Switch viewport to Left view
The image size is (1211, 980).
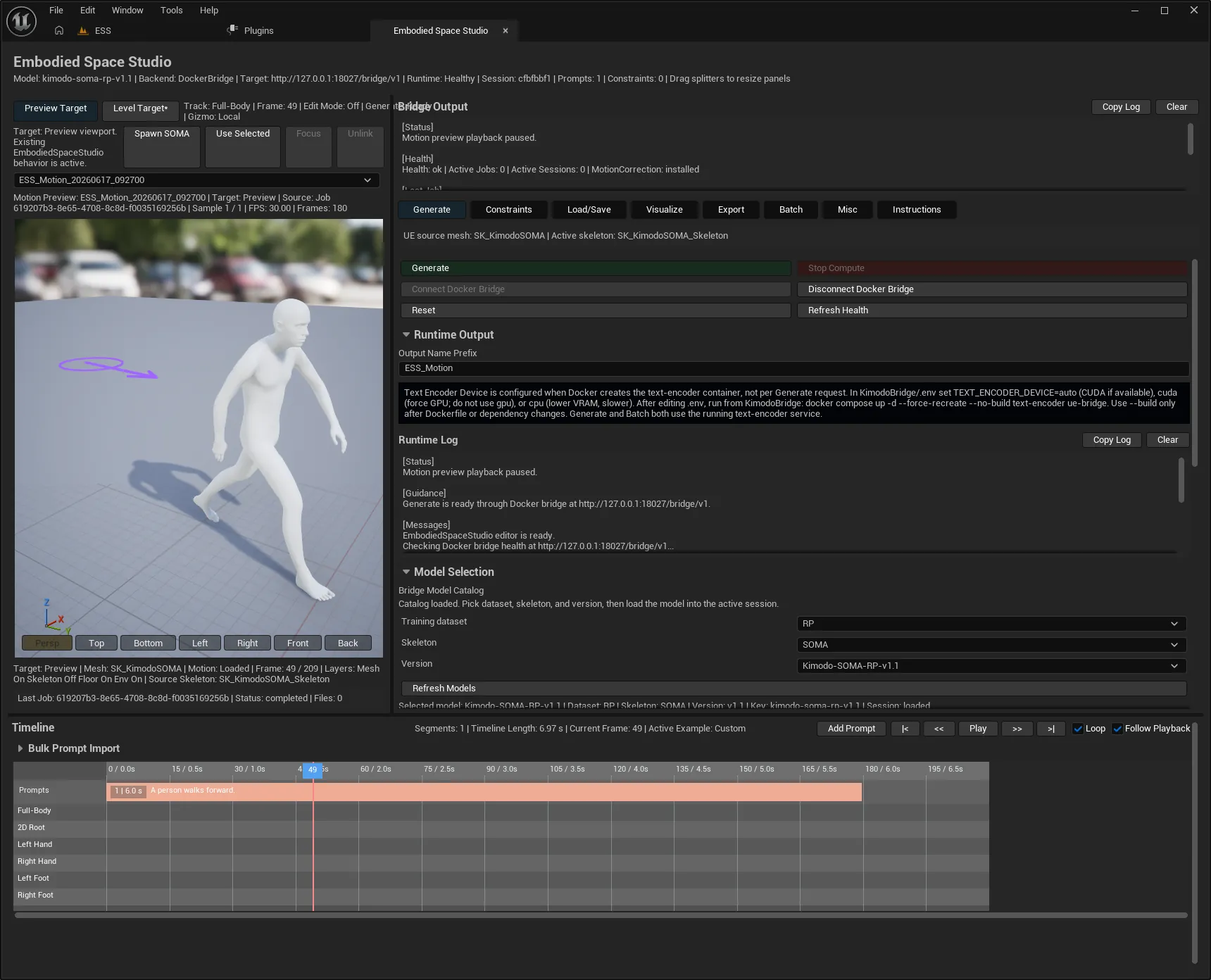coord(200,643)
